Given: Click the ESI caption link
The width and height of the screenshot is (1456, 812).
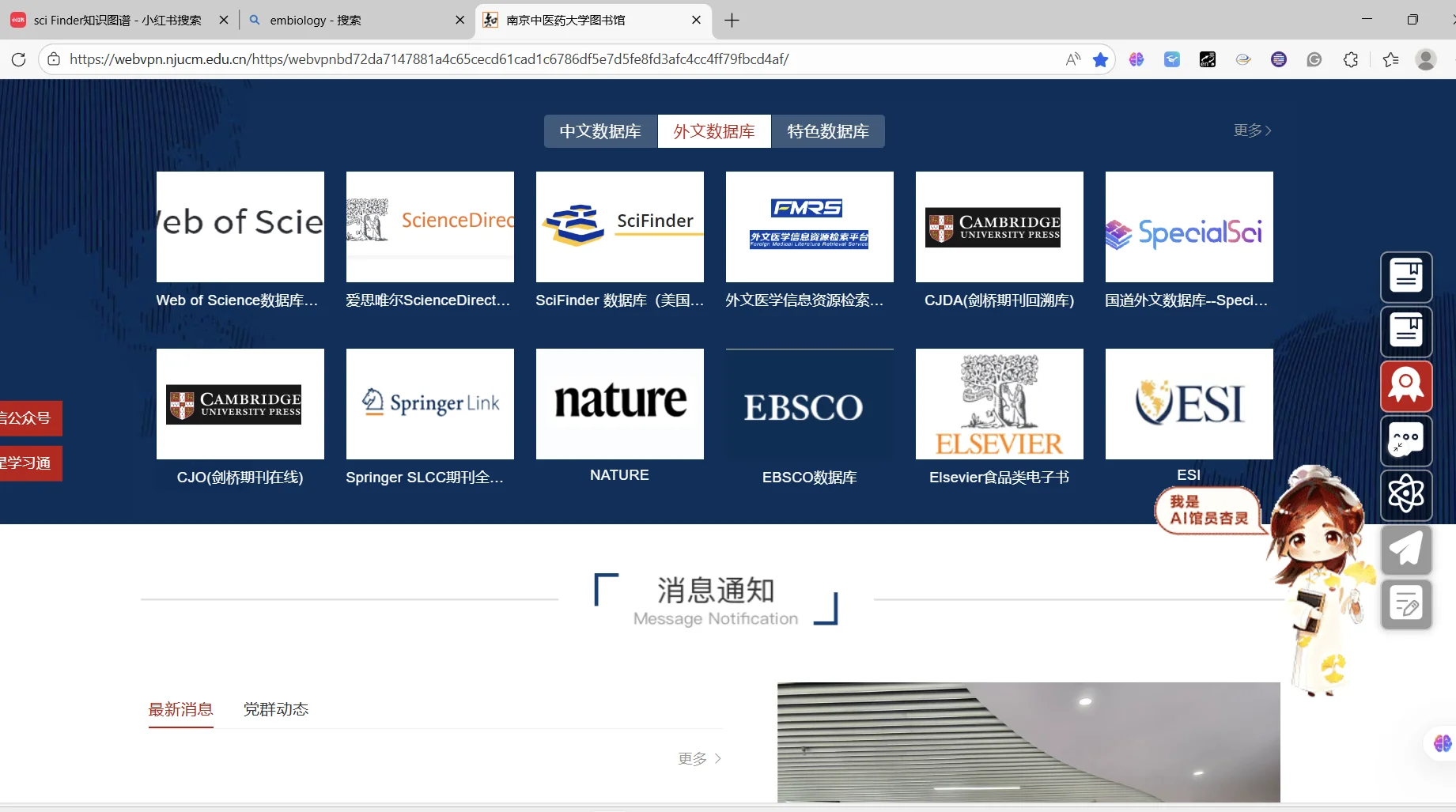Looking at the screenshot, I should (1189, 475).
